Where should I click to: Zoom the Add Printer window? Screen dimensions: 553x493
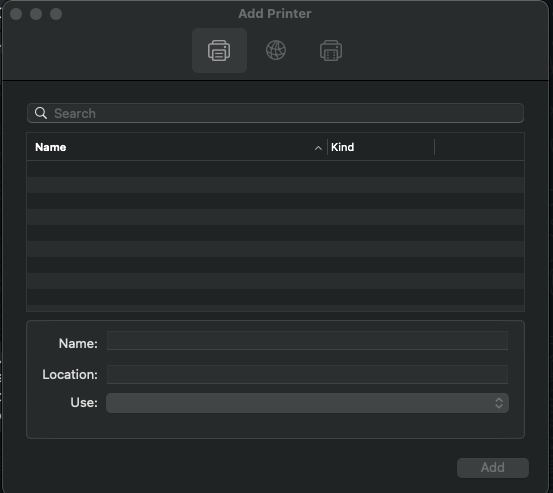pos(56,14)
